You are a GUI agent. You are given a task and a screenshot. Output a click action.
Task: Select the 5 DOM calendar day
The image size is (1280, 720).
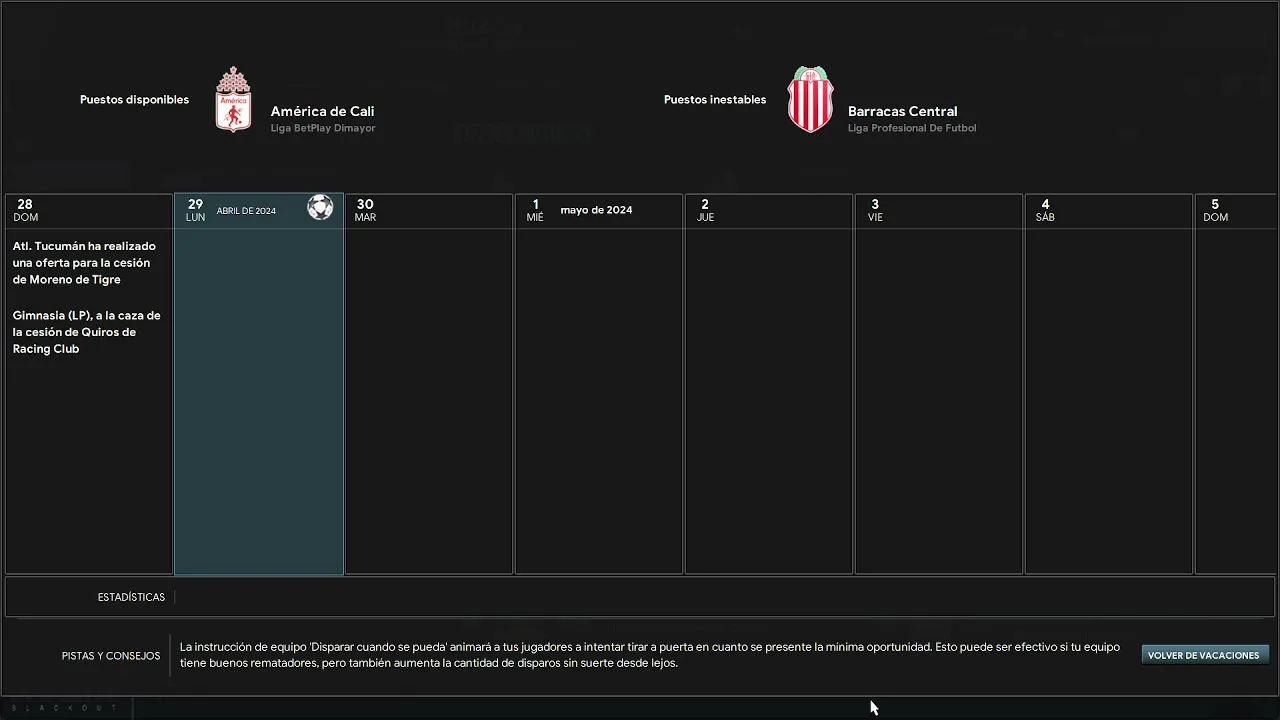tap(1237, 384)
